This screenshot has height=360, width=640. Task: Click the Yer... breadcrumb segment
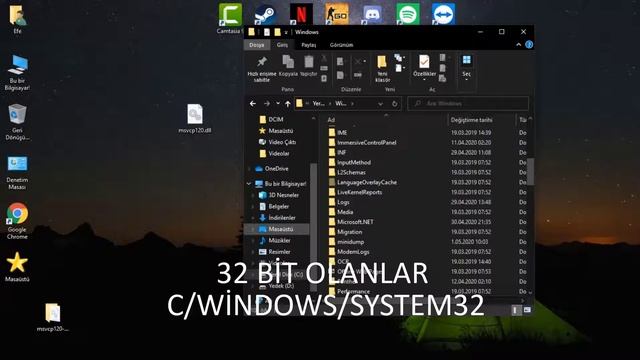[318, 104]
